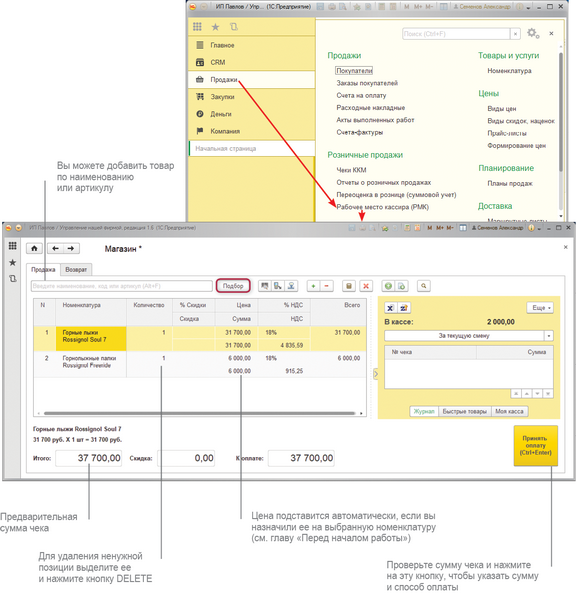Expand the Еще dropdown menu
The height and width of the screenshot is (600, 576).
(x=540, y=308)
